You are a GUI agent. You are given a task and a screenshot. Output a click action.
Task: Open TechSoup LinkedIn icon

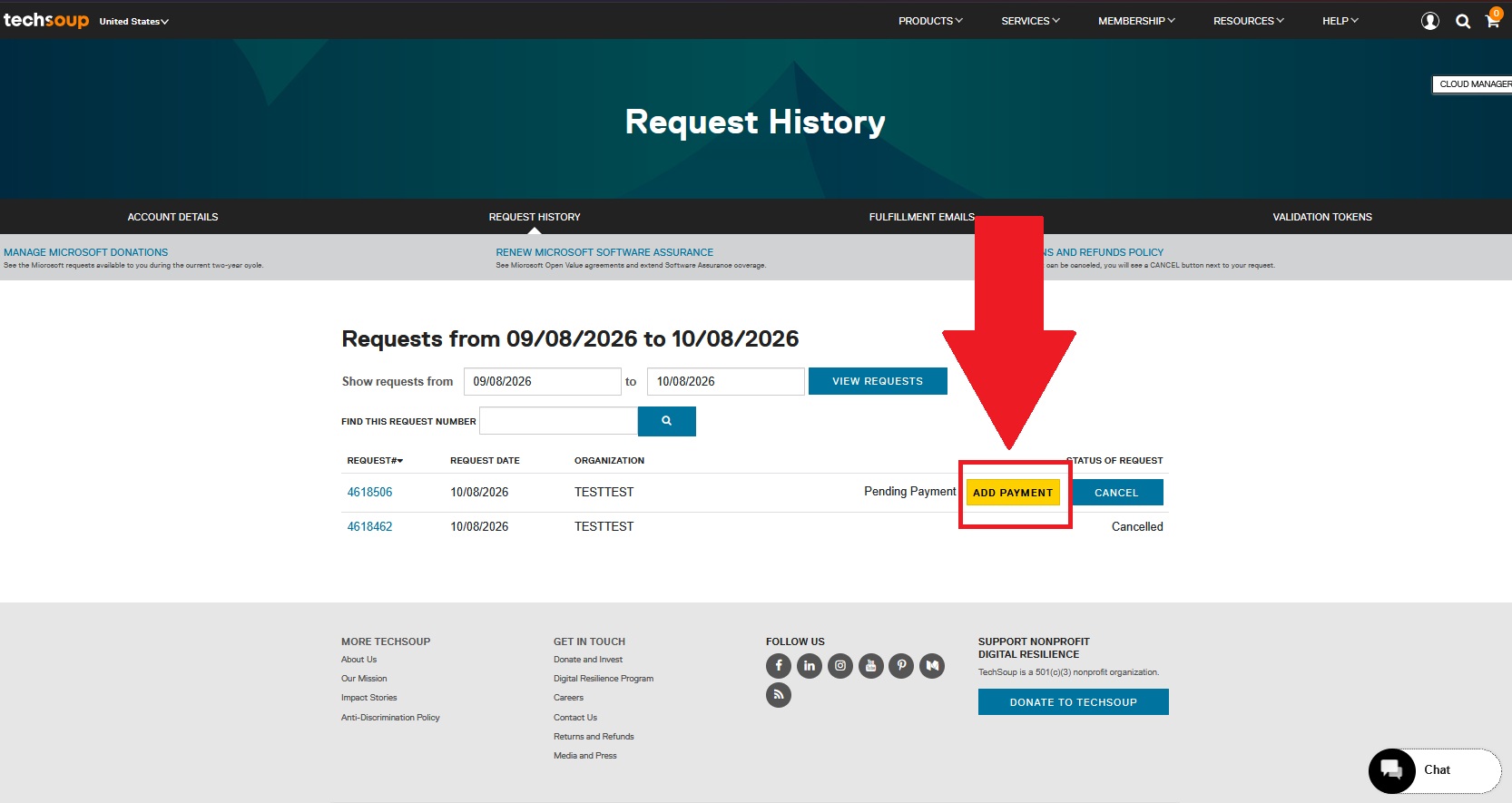[x=810, y=666]
